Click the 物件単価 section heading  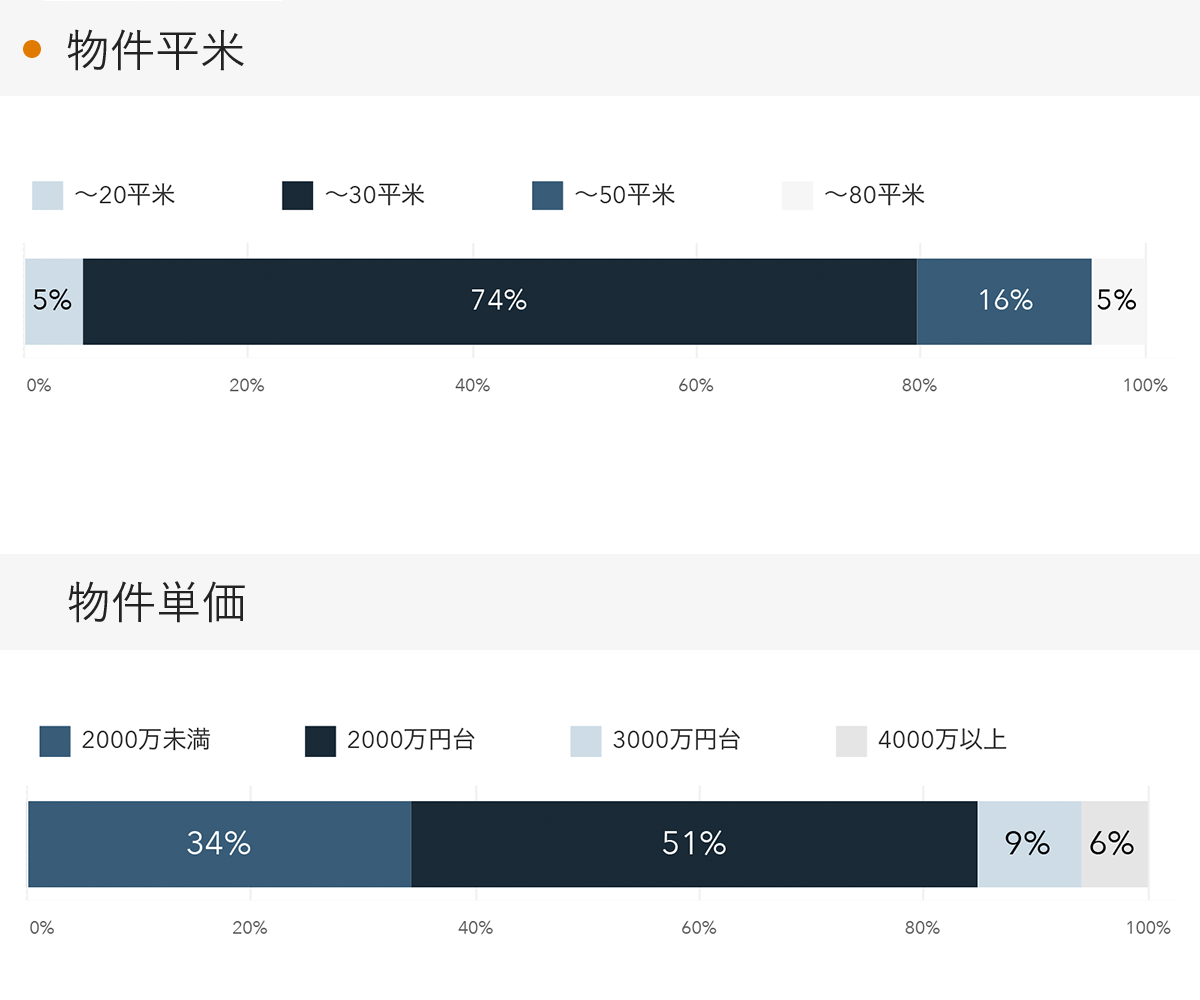point(157,602)
